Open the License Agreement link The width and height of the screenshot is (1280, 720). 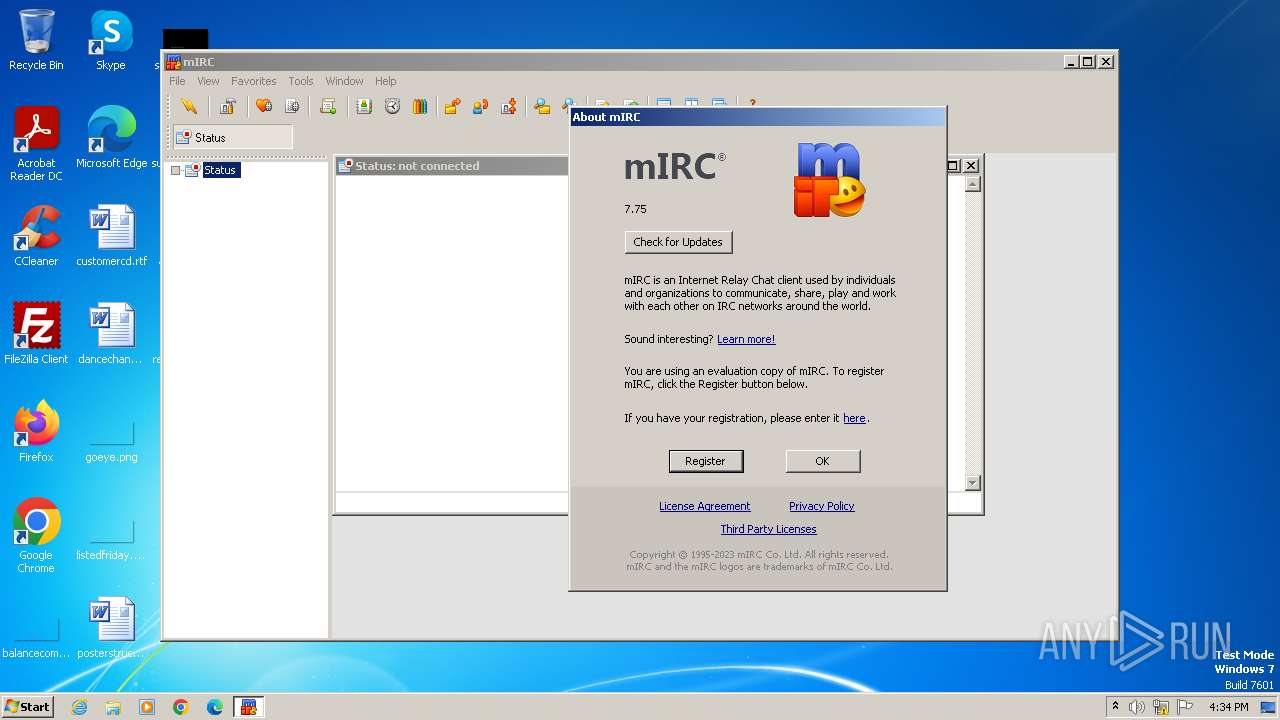704,506
